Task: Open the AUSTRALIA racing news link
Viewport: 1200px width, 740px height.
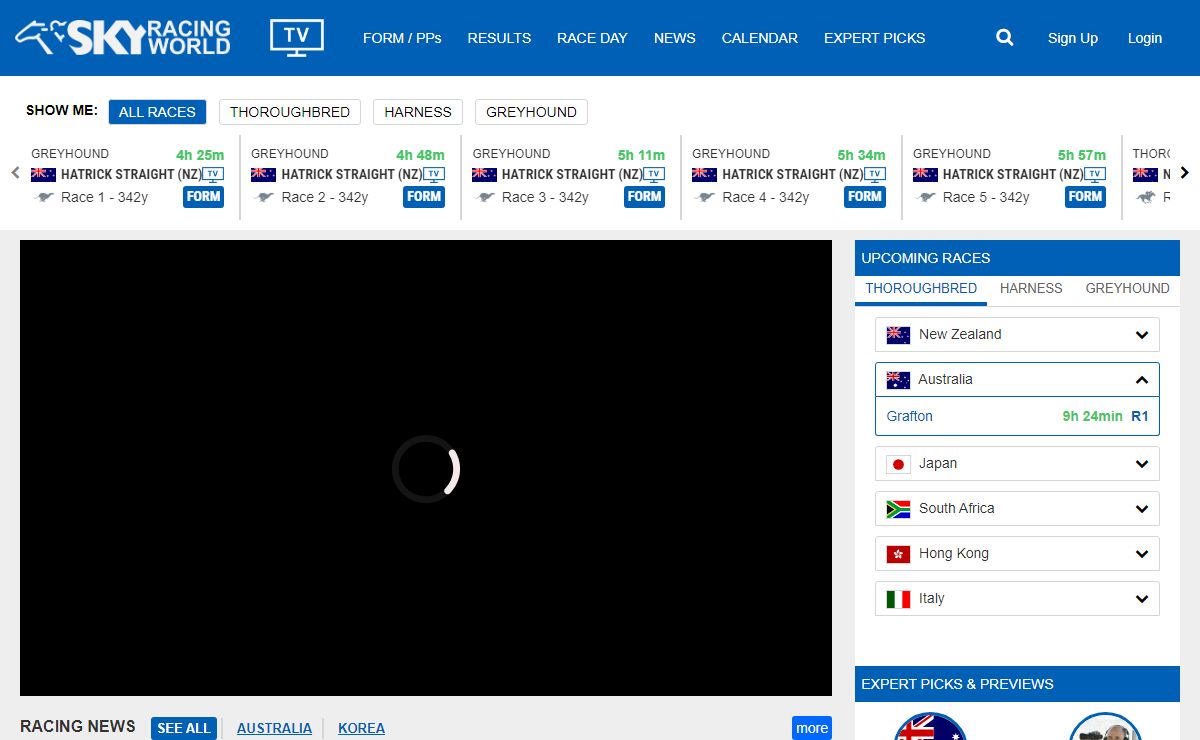Action: click(x=274, y=728)
